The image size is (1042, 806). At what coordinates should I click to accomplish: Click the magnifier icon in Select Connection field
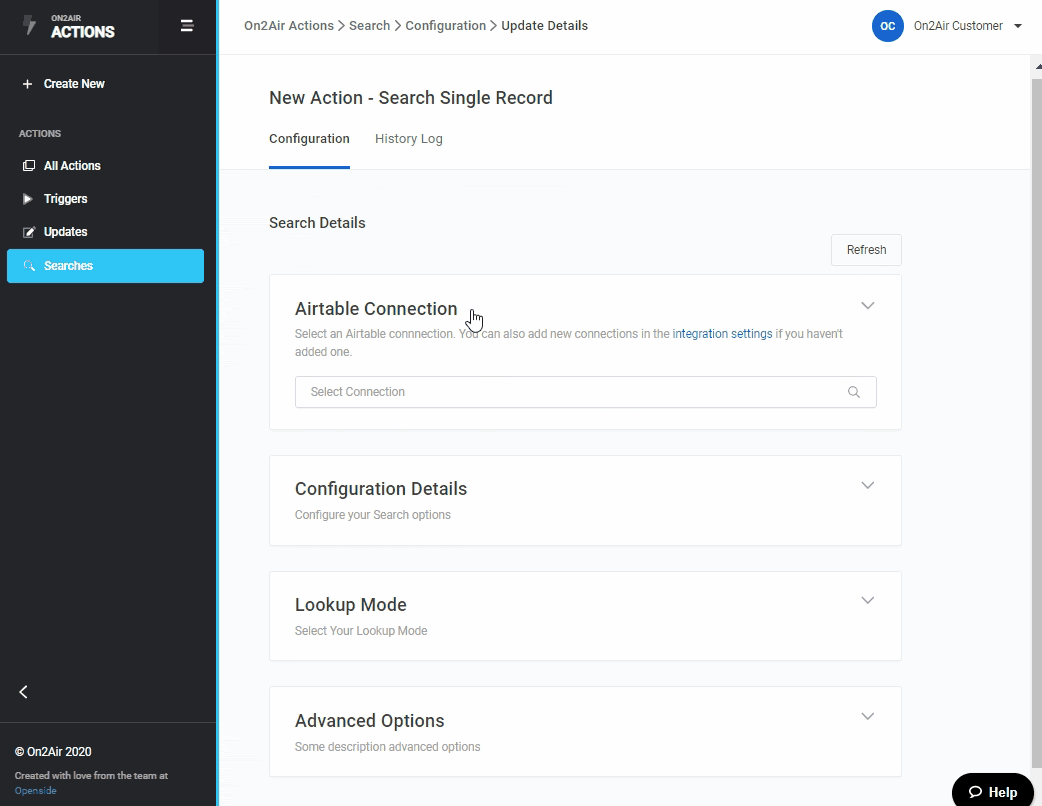(853, 392)
